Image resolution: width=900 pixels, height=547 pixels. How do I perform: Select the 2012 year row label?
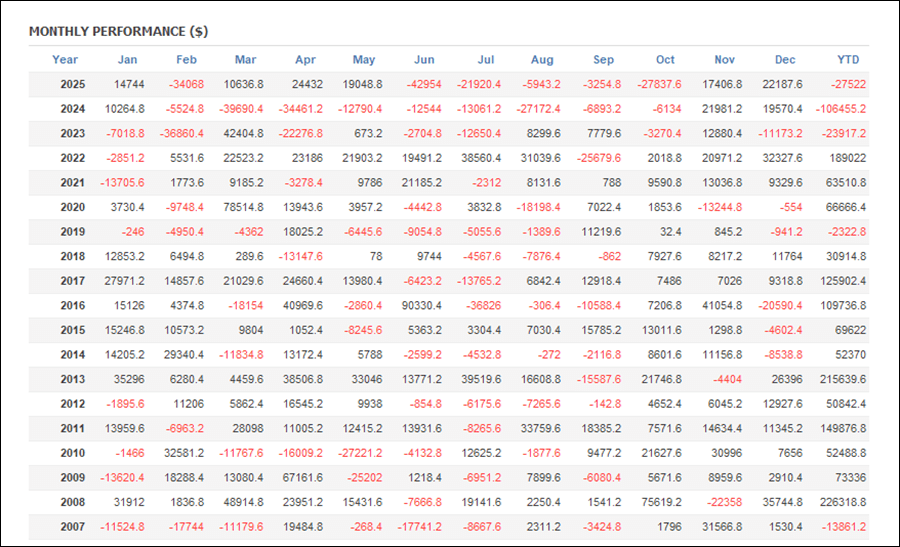[x=73, y=404]
